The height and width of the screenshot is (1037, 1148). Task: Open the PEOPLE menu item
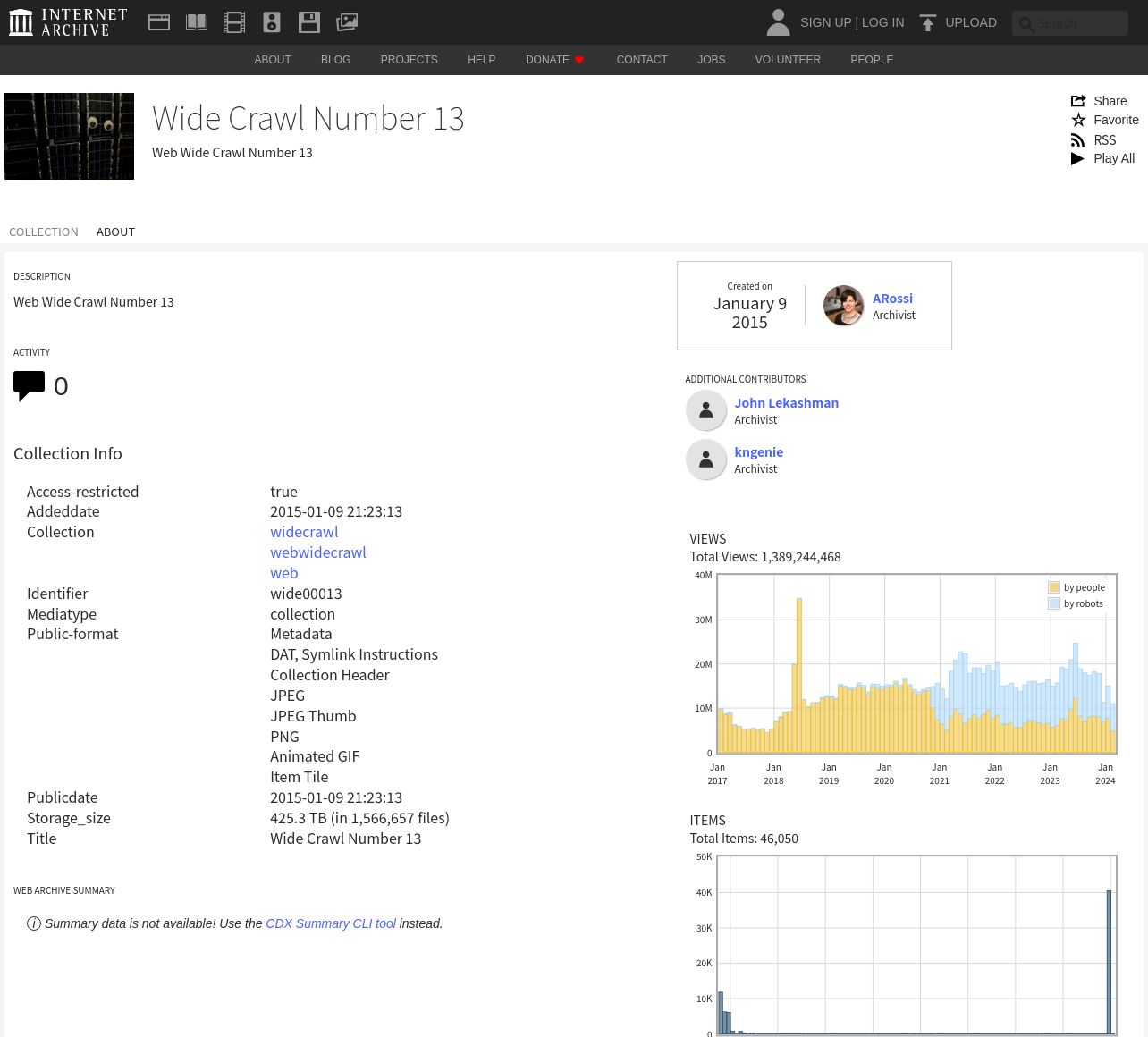(872, 60)
